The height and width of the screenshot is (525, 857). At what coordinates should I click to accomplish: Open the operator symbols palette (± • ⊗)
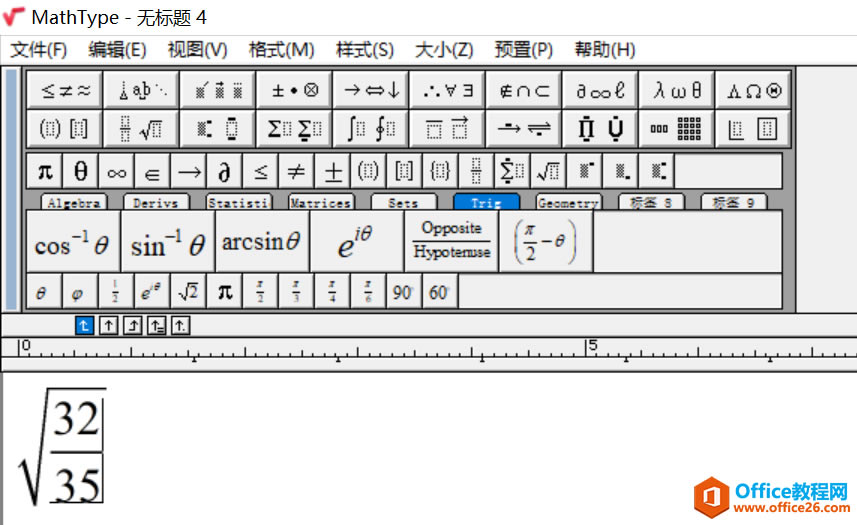294,90
